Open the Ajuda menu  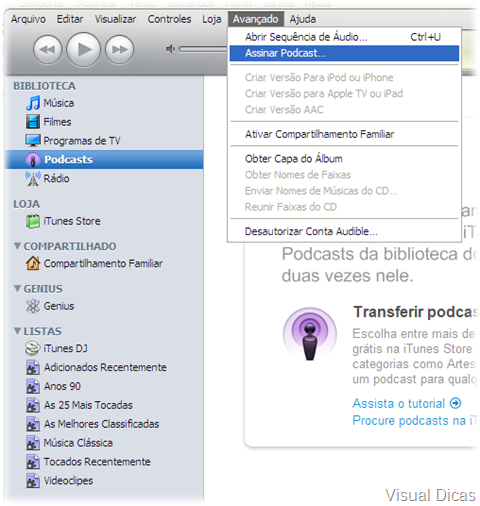(303, 19)
